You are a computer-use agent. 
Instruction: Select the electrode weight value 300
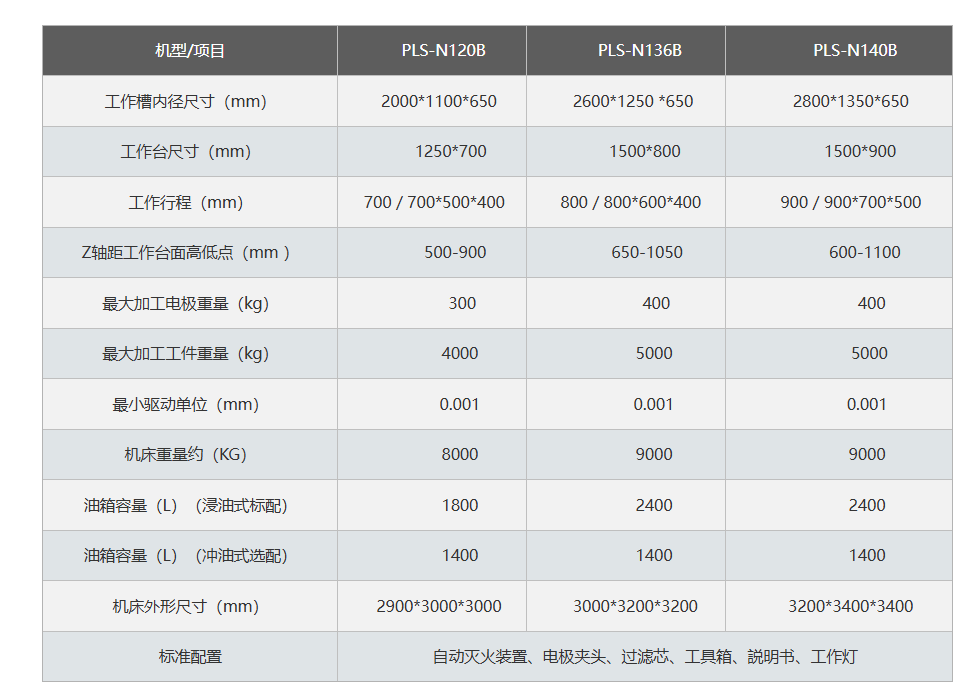tap(462, 304)
